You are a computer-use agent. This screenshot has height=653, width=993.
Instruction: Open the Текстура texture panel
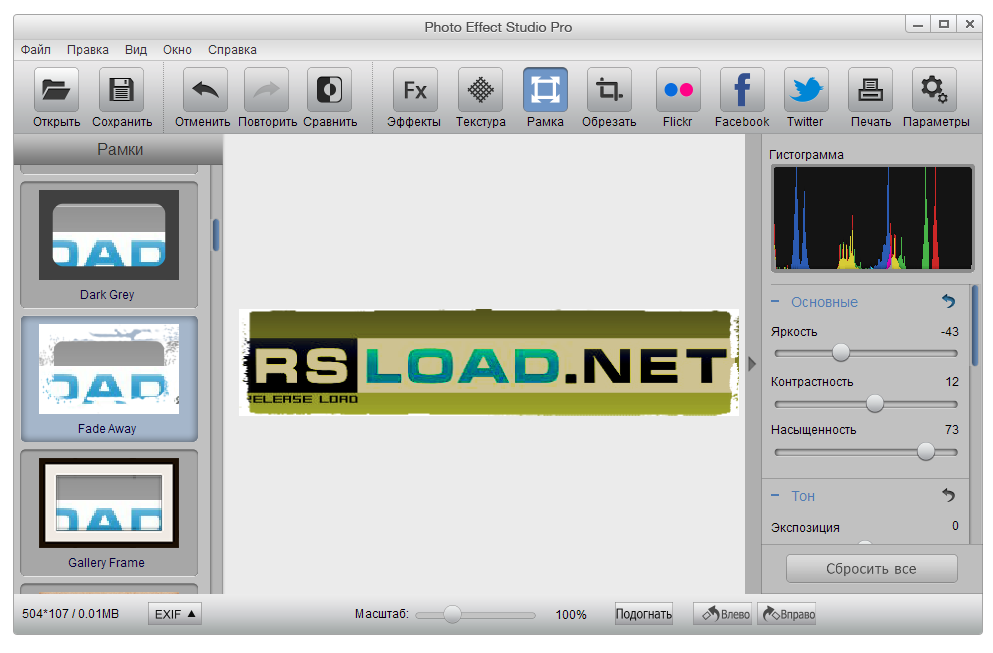coord(480,90)
